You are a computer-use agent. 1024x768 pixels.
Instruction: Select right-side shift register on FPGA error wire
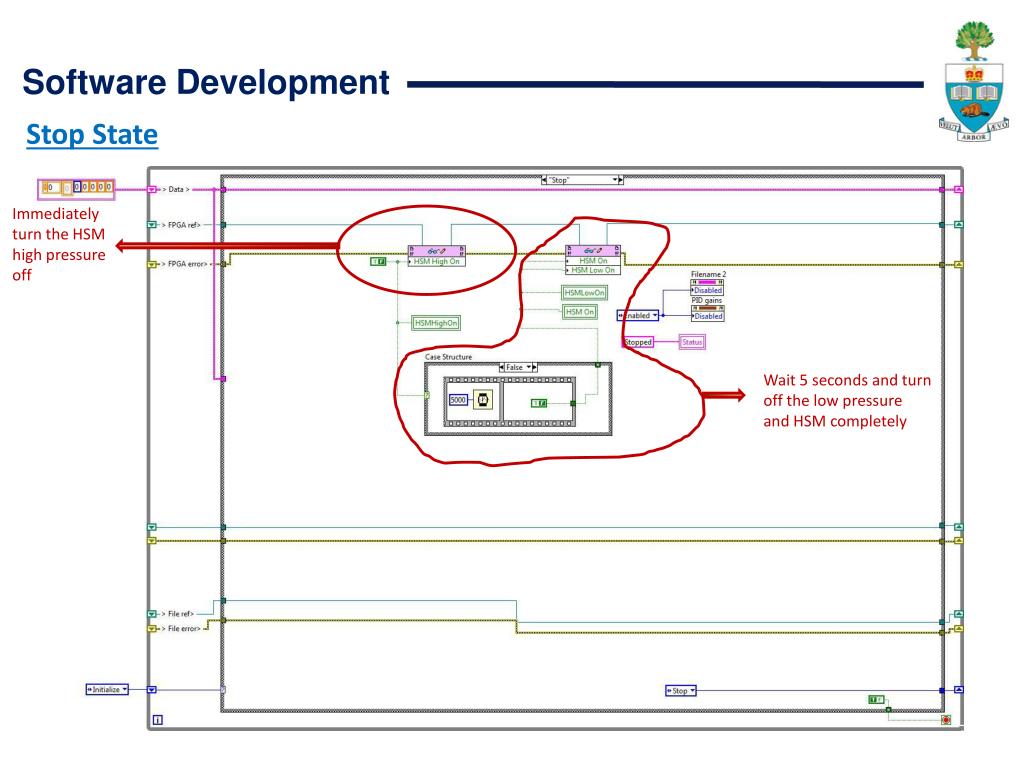coord(958,264)
